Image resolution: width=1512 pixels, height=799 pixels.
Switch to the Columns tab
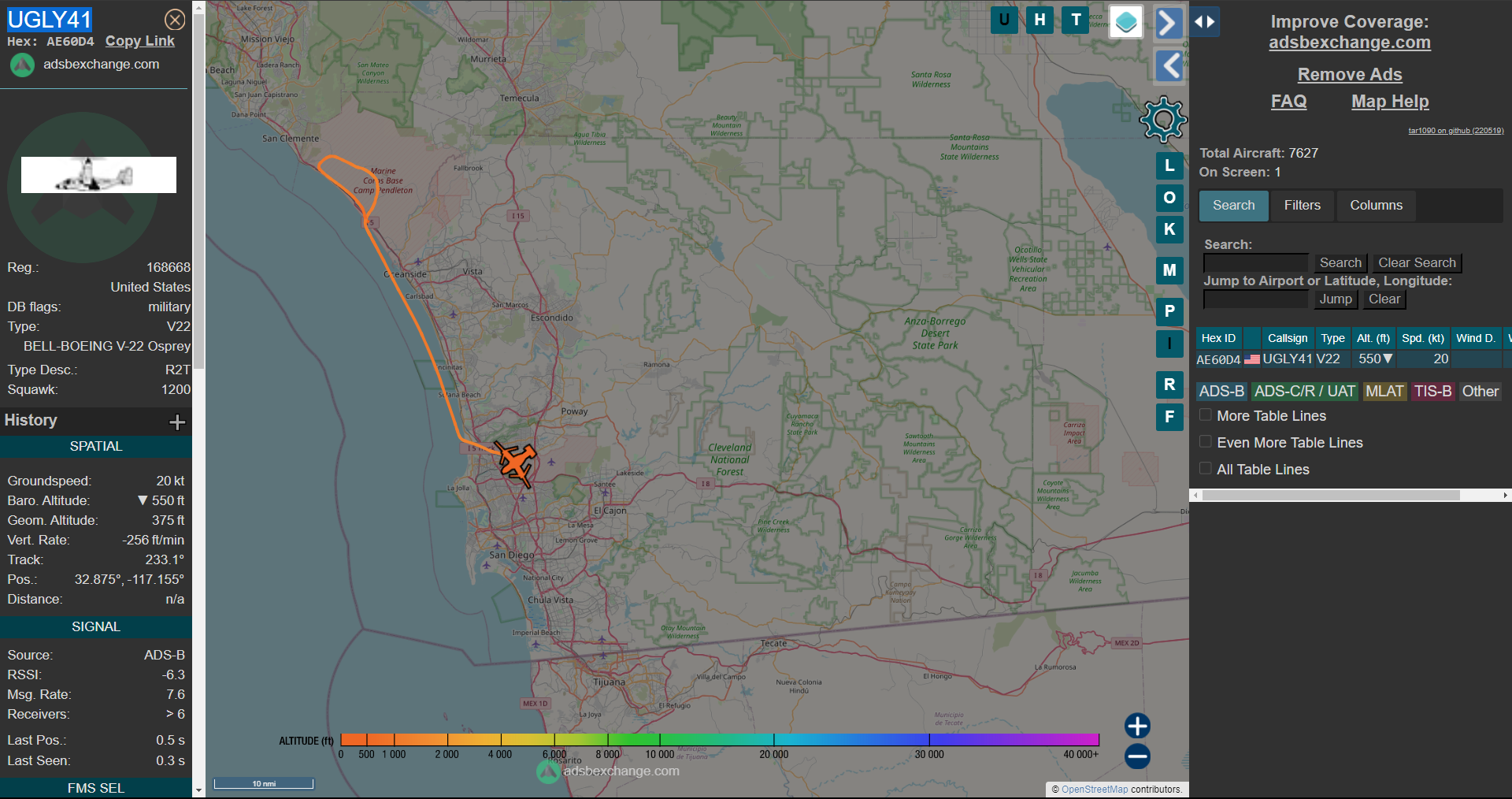click(1377, 206)
